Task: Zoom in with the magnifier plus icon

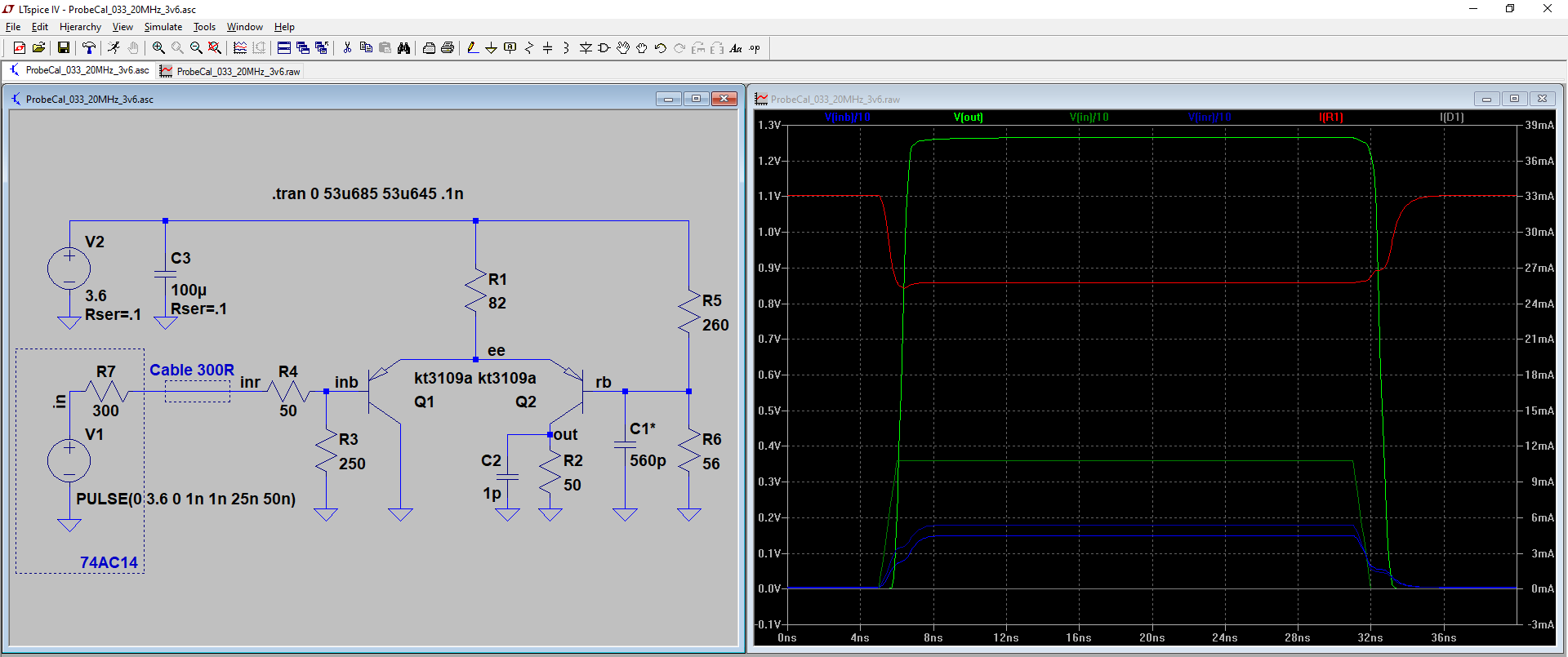Action: 158,48
